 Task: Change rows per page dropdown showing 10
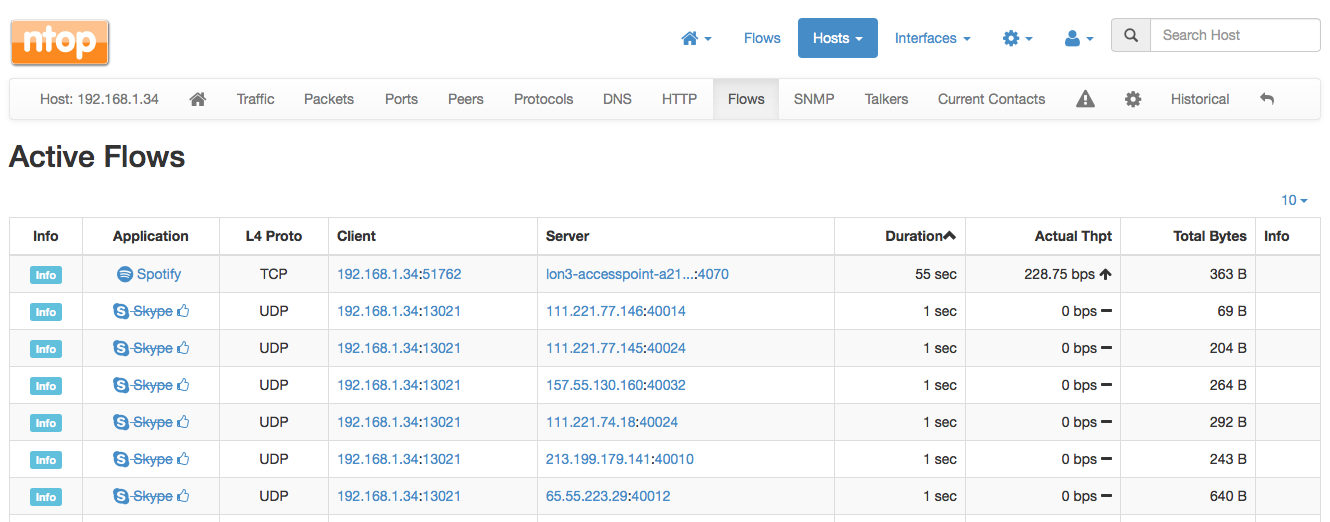click(1294, 200)
